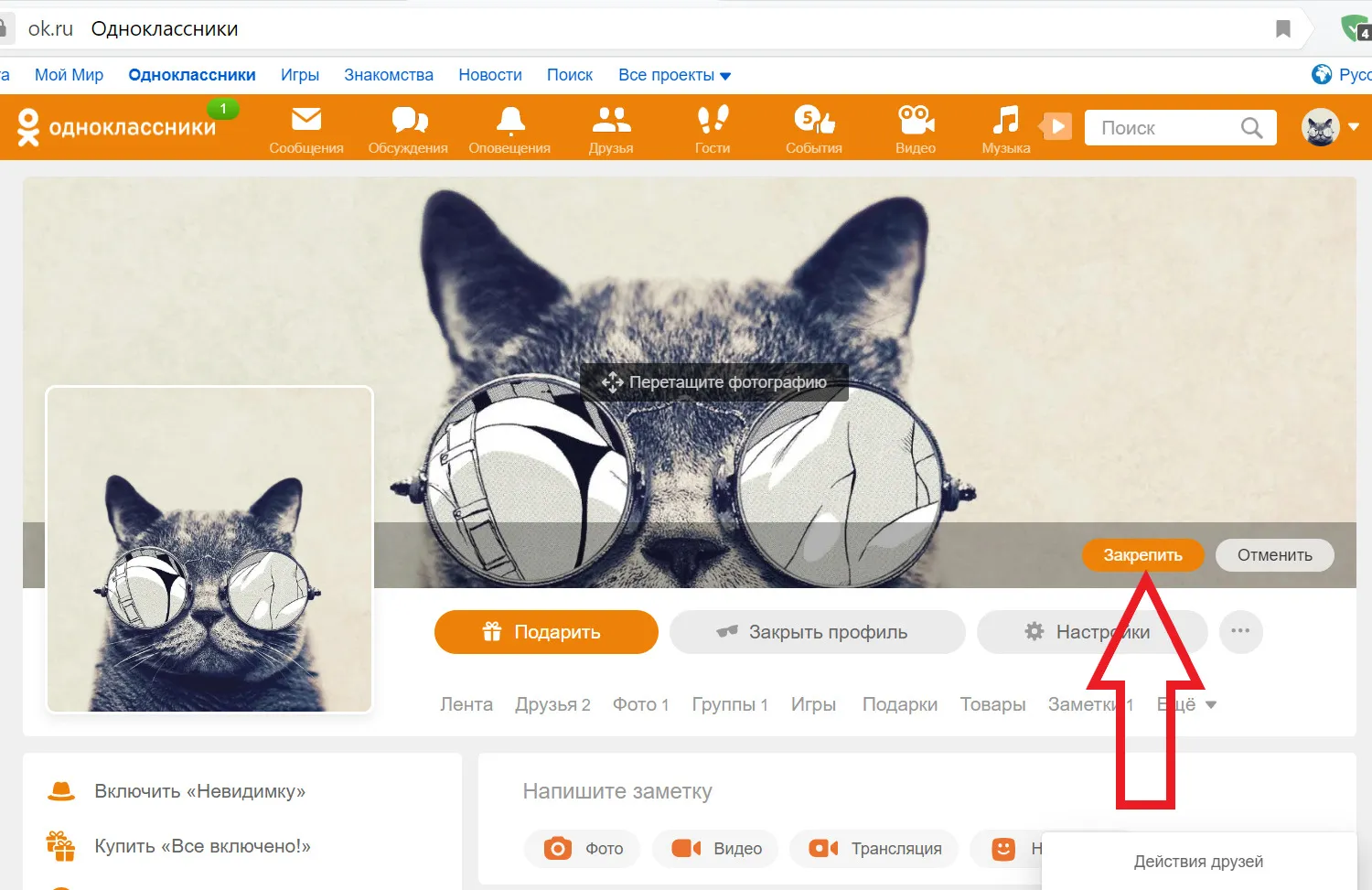This screenshot has width=1372, height=890.
Task: Switch to the Лента tab
Action: [x=466, y=704]
